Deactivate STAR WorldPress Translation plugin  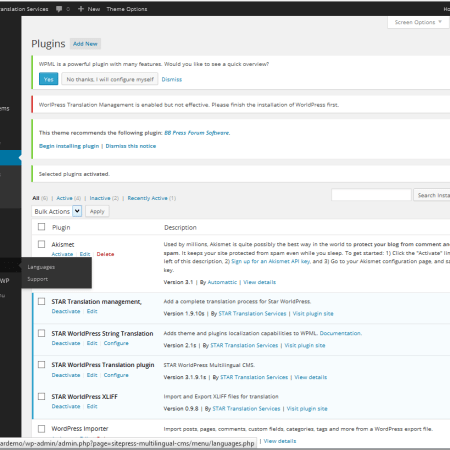(x=66, y=375)
